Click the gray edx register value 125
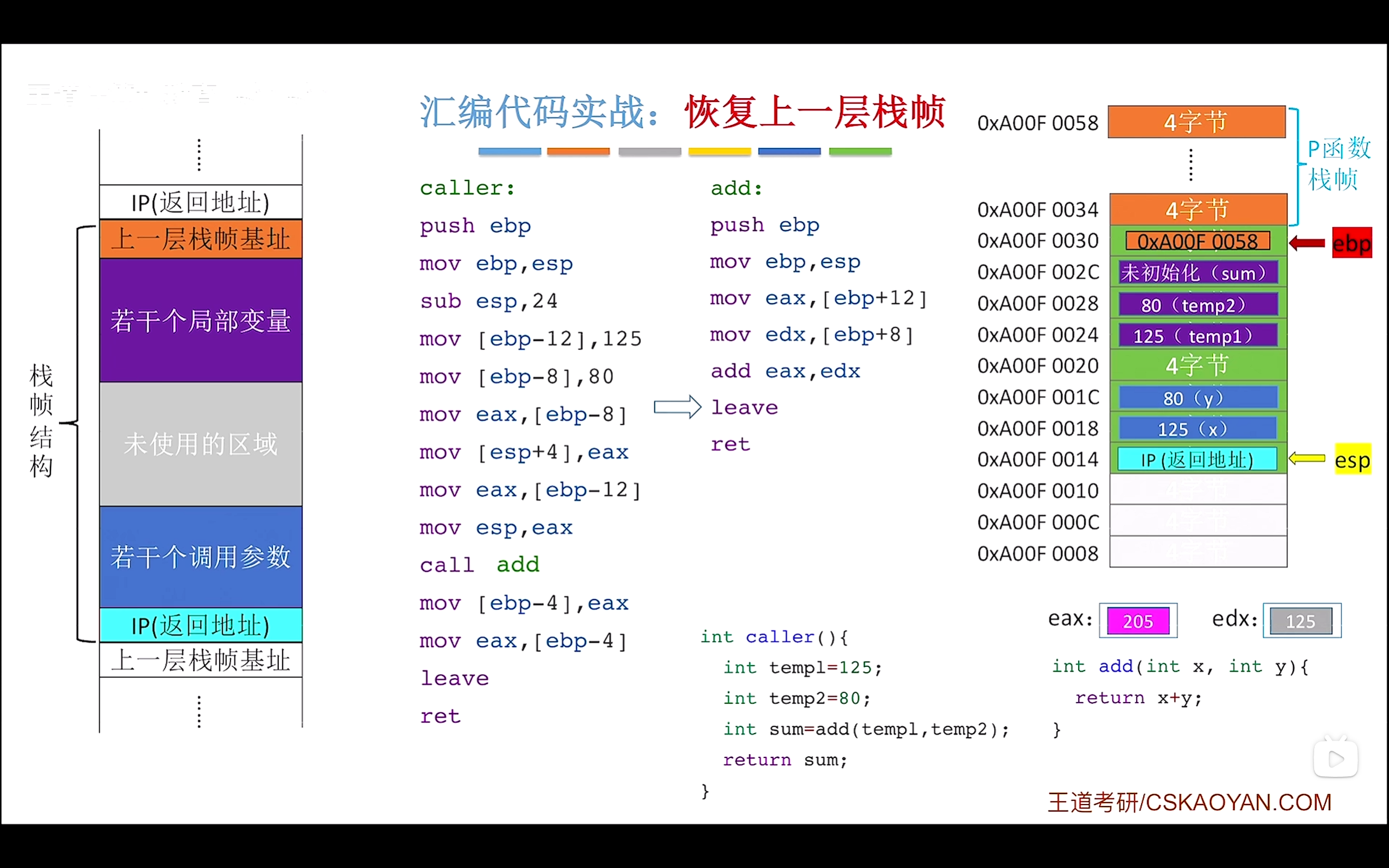1389x868 pixels. tap(1301, 621)
